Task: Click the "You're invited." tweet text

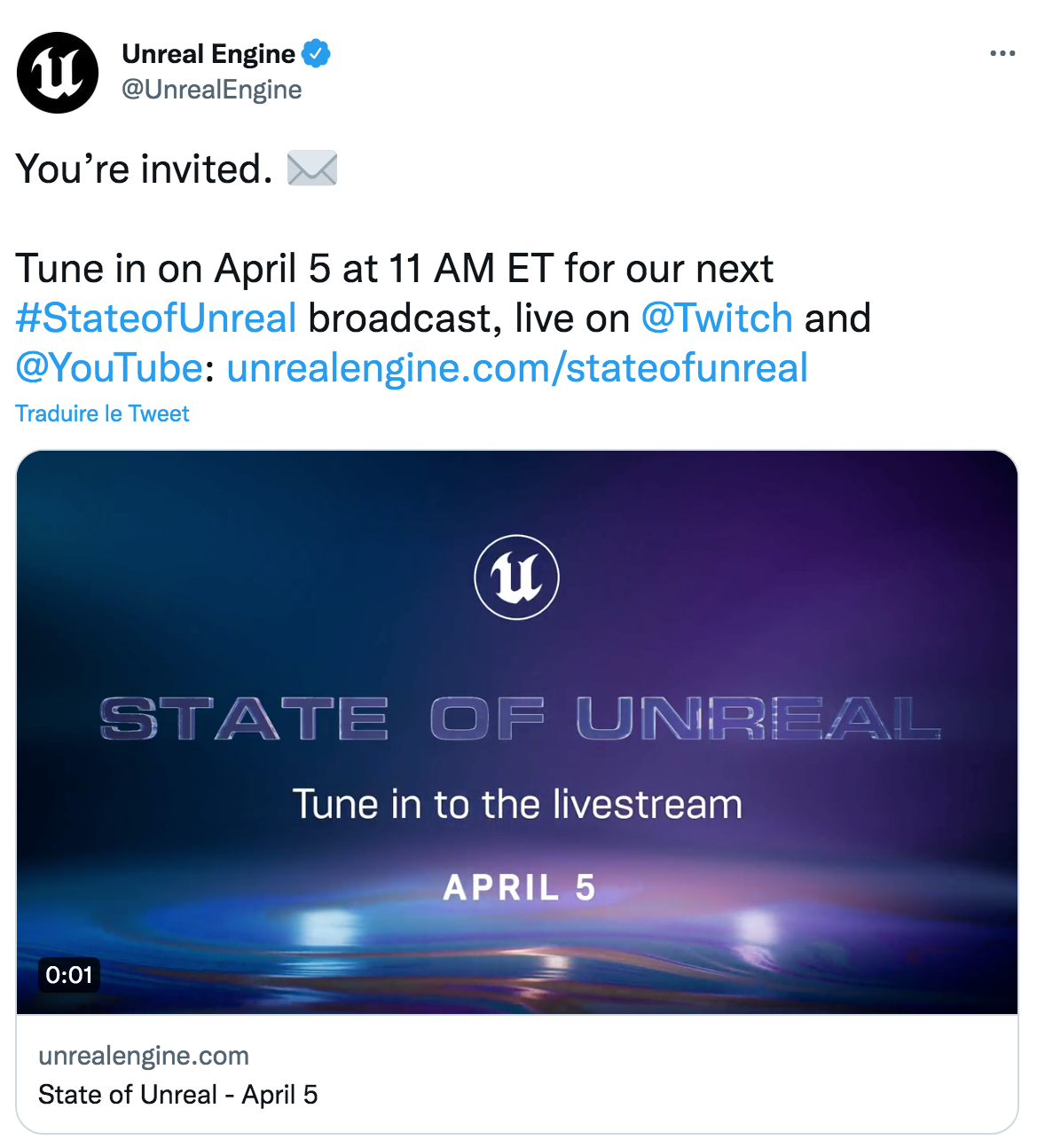Action: (144, 169)
